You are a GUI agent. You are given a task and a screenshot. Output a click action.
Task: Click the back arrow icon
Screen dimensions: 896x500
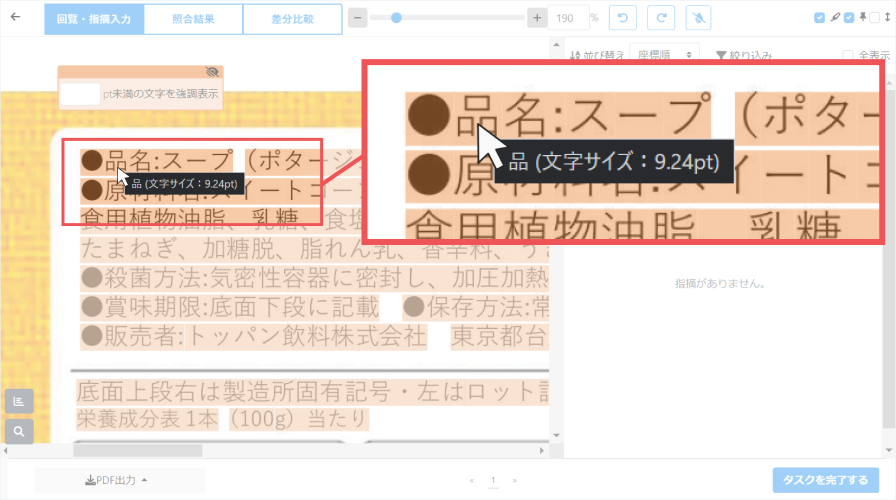(15, 17)
